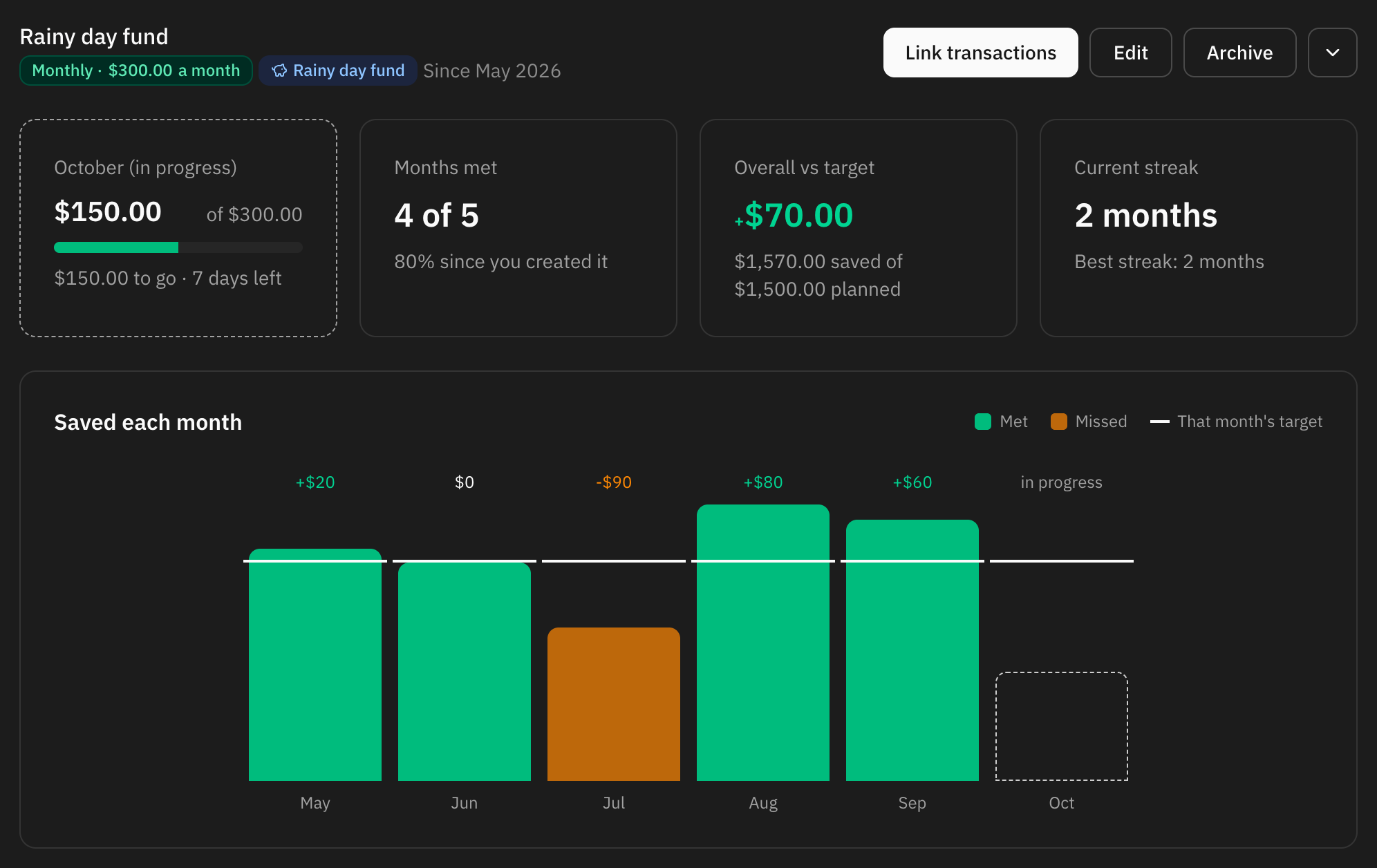Click the 'Overall vs target' card label
Image resolution: width=1377 pixels, height=868 pixels.
point(804,167)
